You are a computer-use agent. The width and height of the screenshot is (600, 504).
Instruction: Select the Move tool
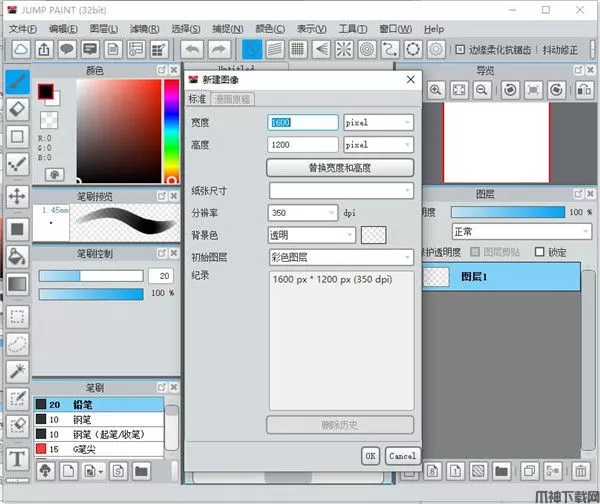tap(17, 196)
